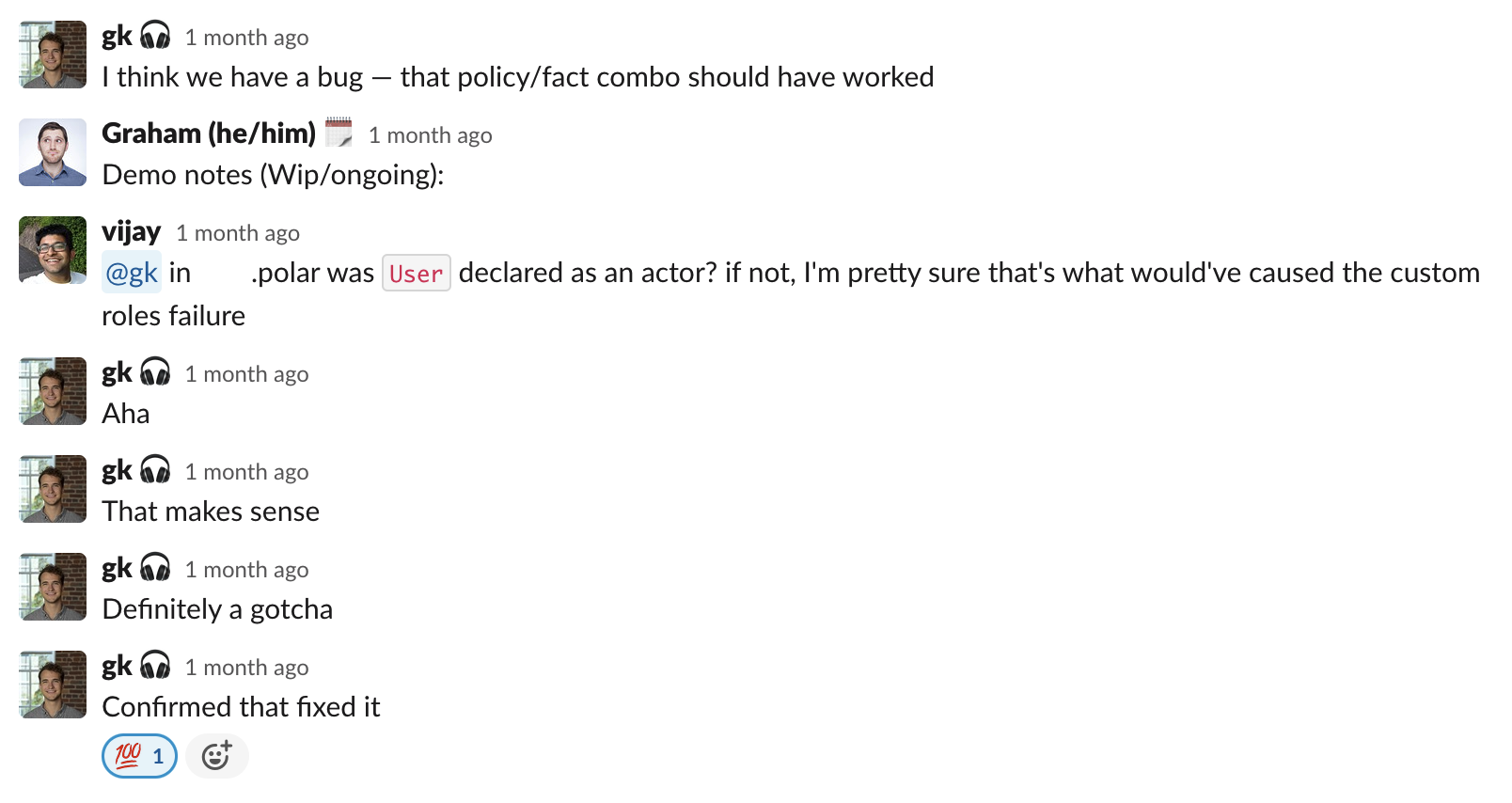The width and height of the screenshot is (1512, 803).
Task: Click headphones icon on "Definitely a gotcha" message
Action: pos(155,569)
